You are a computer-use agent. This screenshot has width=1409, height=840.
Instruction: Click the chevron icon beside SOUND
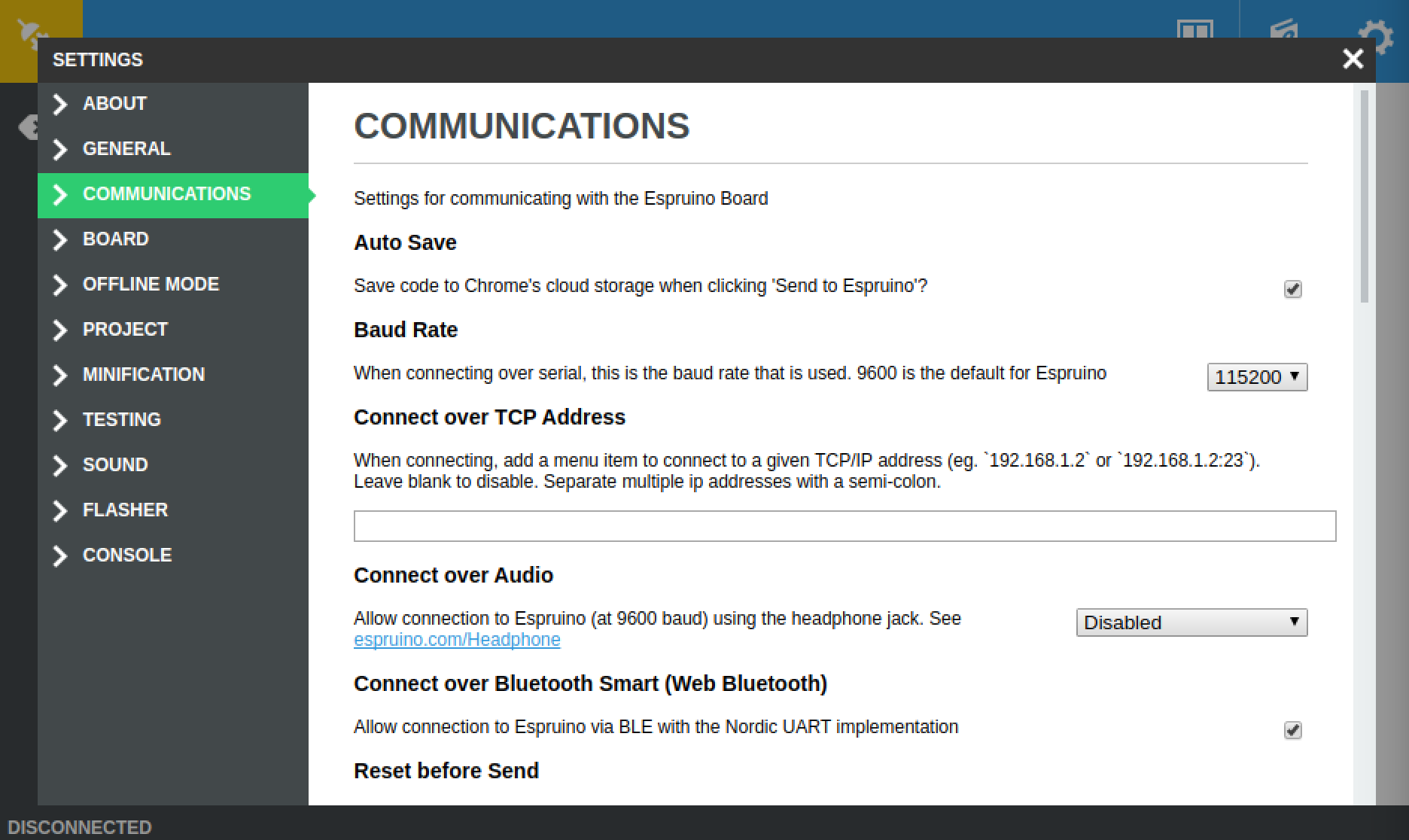60,466
